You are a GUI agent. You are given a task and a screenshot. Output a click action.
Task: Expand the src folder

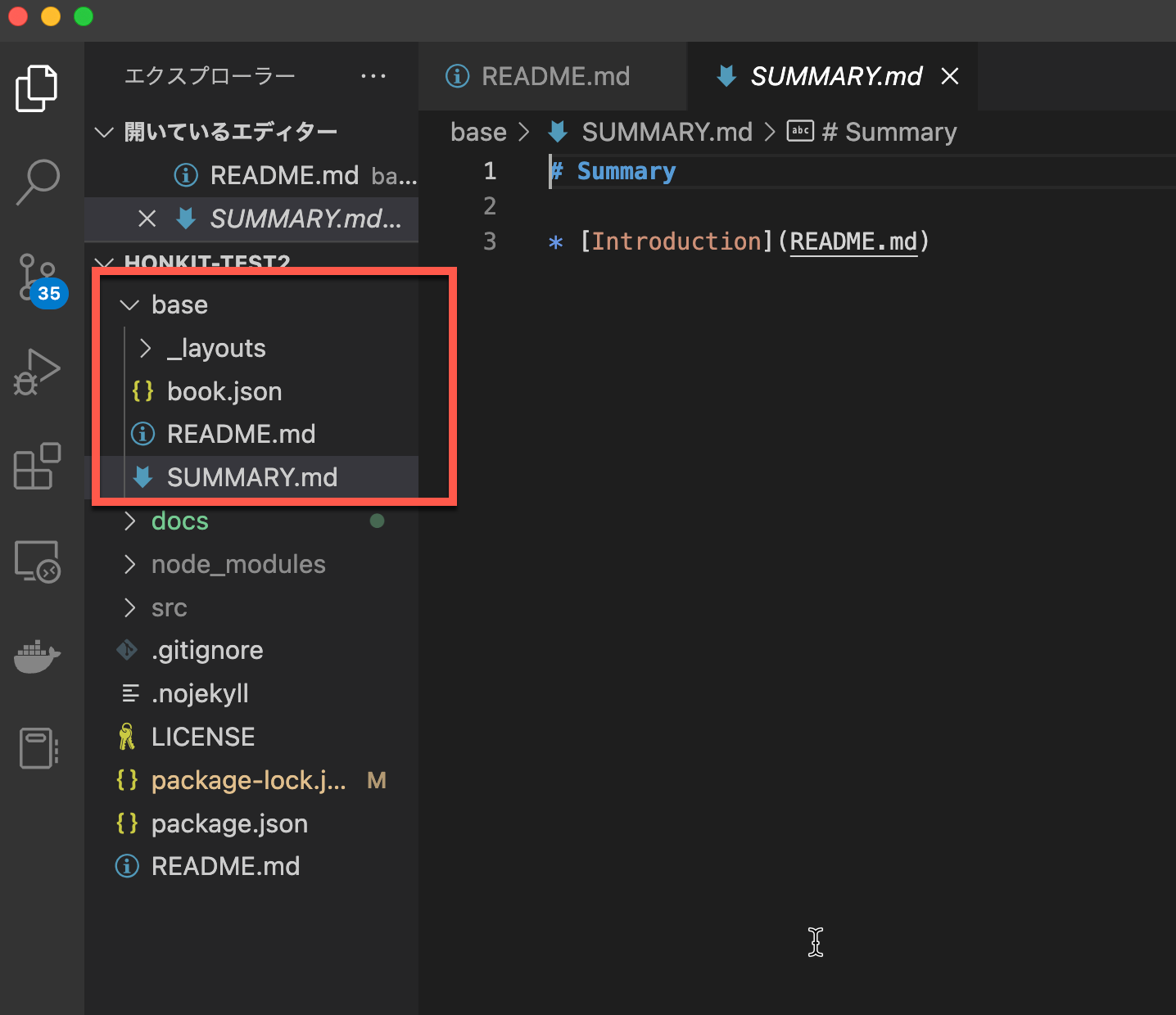129,608
